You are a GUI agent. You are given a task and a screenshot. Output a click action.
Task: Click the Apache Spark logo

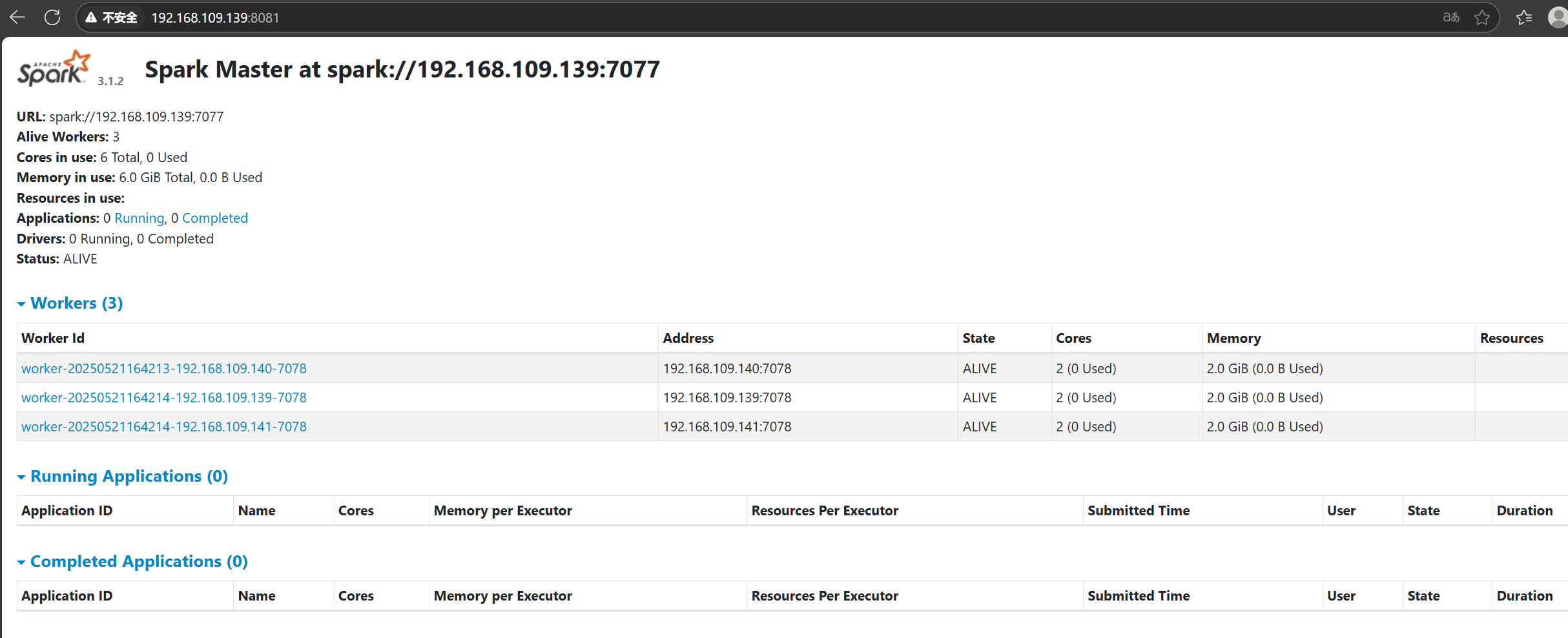pyautogui.click(x=54, y=68)
